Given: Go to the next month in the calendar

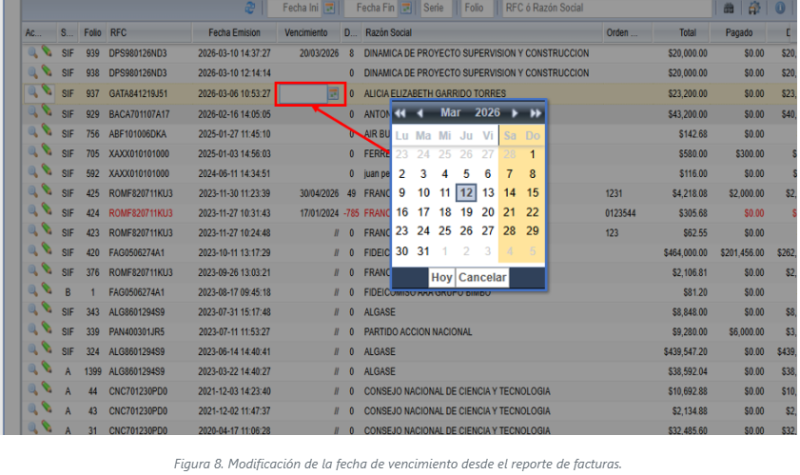Looking at the screenshot, I should click(x=515, y=113).
